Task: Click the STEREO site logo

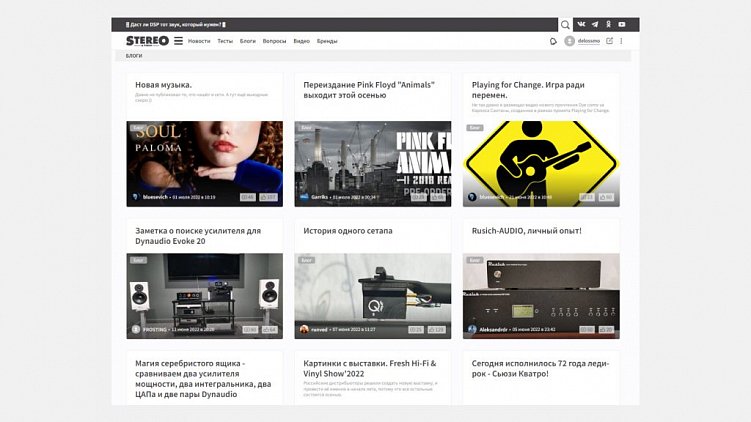Action: coord(147,41)
